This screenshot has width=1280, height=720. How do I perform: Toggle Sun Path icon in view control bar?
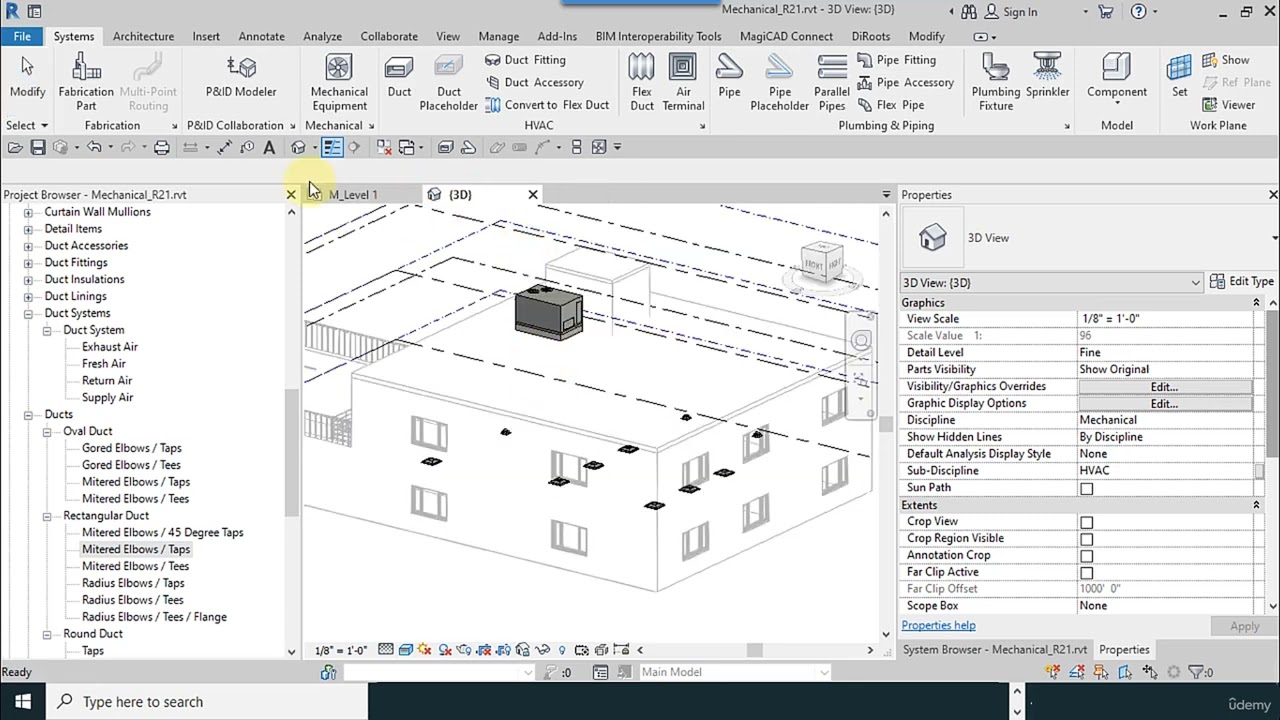pos(425,650)
